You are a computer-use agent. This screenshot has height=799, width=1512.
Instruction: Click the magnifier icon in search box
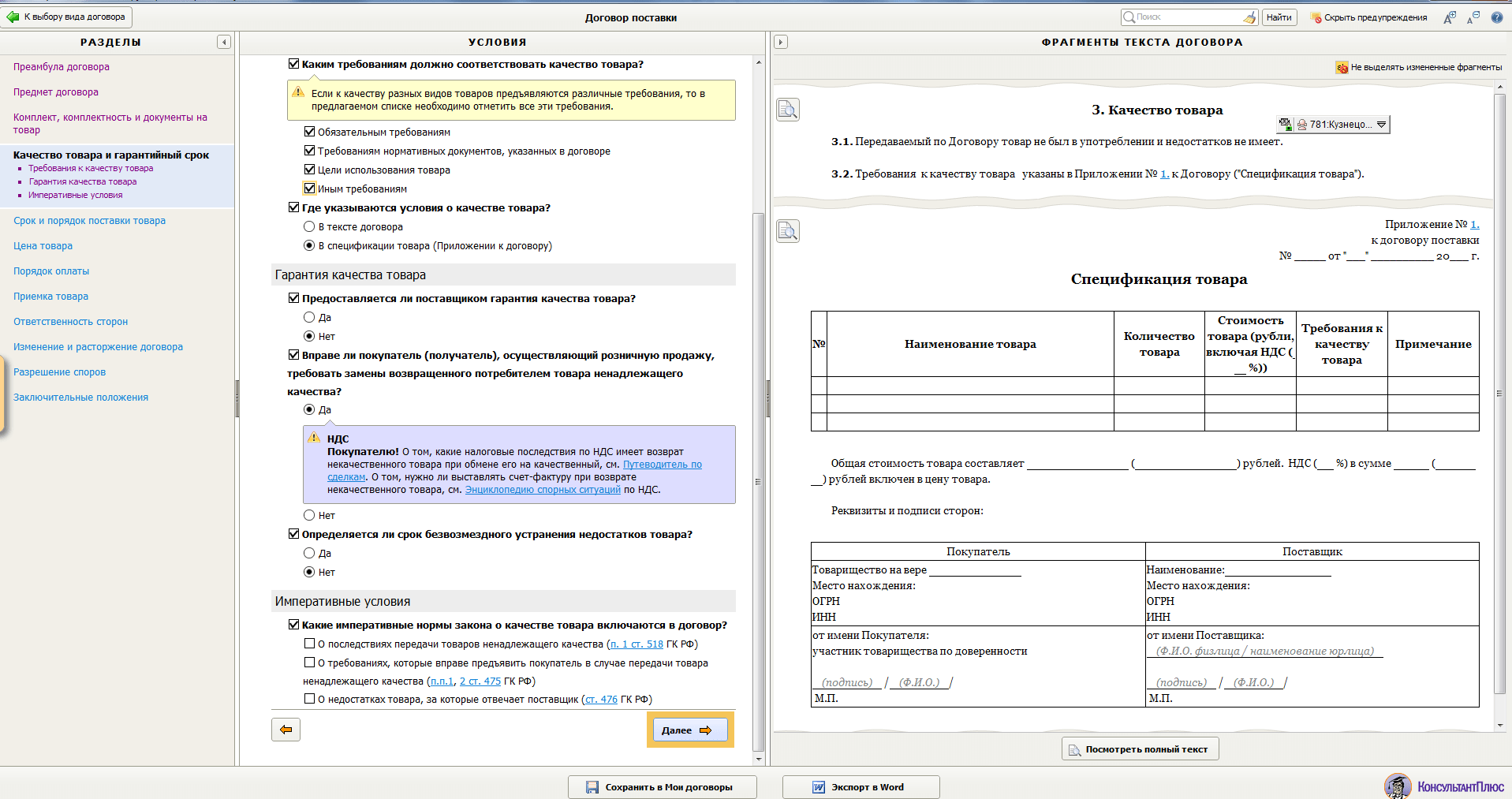[1129, 17]
